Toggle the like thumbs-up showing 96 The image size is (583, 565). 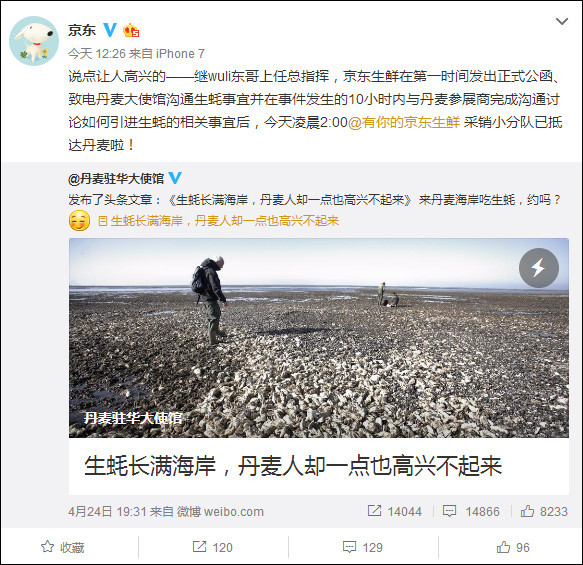513,547
